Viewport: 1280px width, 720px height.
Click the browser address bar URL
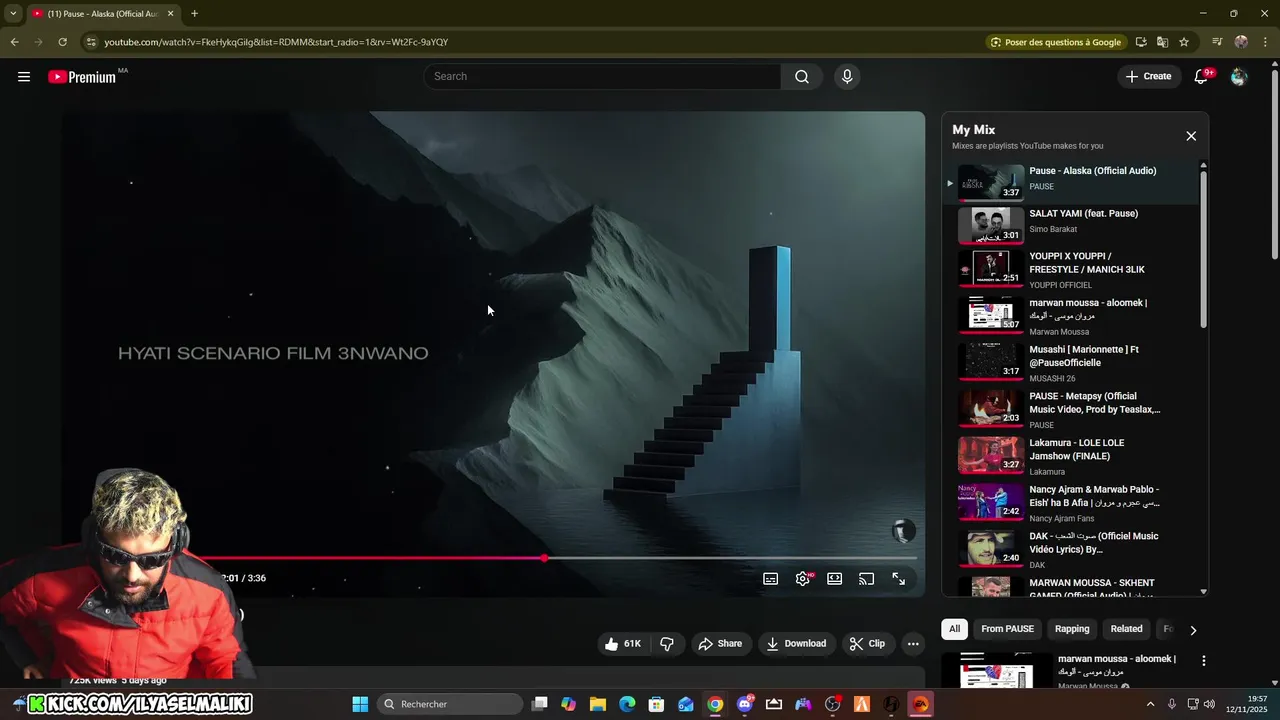(276, 42)
